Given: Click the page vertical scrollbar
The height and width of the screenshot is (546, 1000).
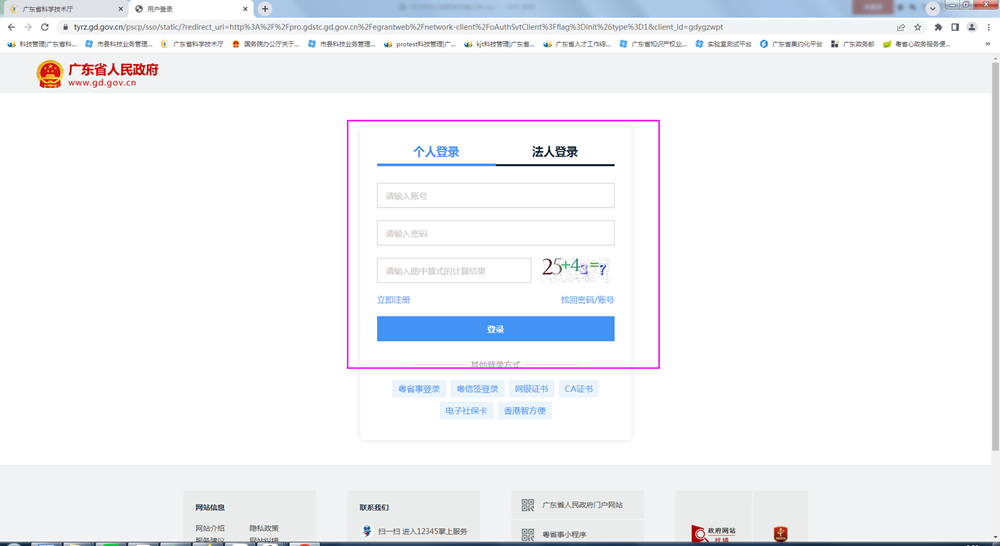Looking at the screenshot, I should point(995,255).
